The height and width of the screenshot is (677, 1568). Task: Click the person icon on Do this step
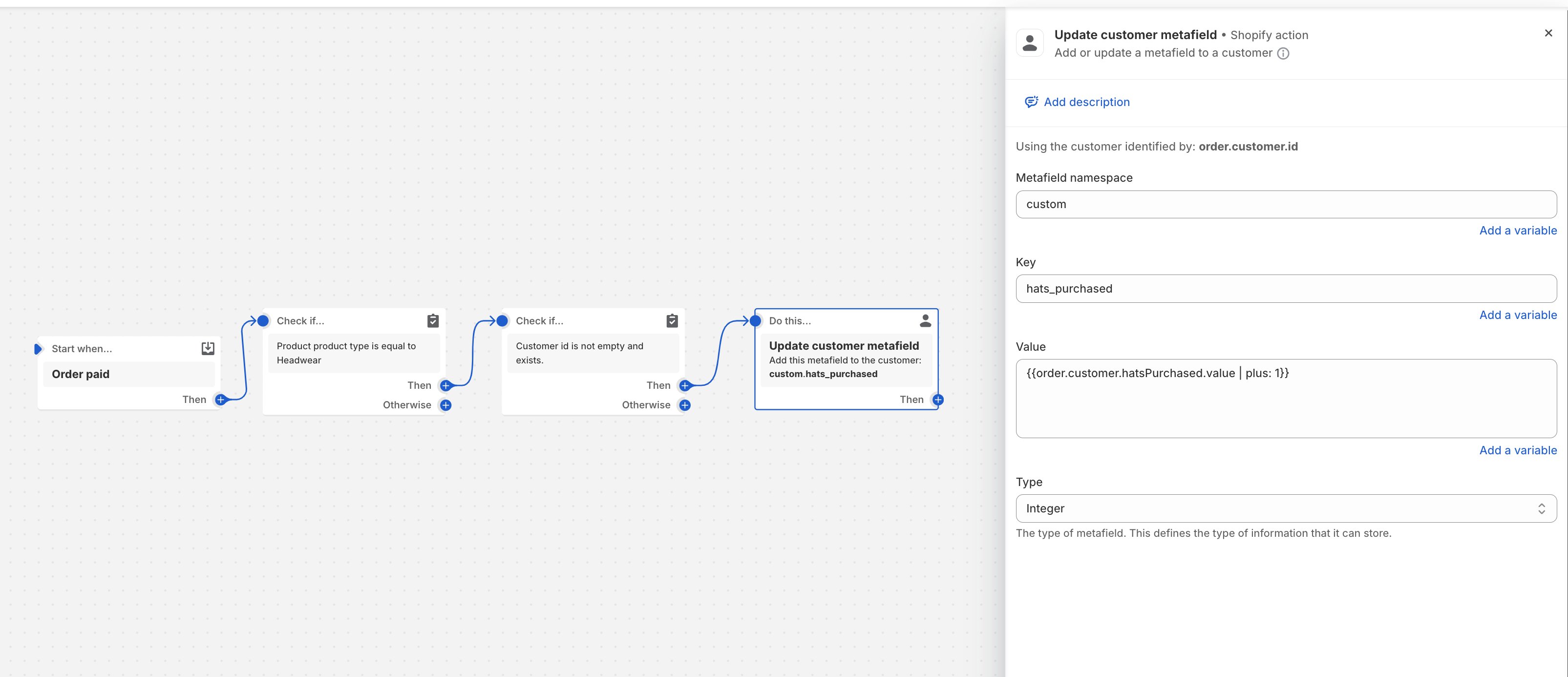tap(925, 321)
